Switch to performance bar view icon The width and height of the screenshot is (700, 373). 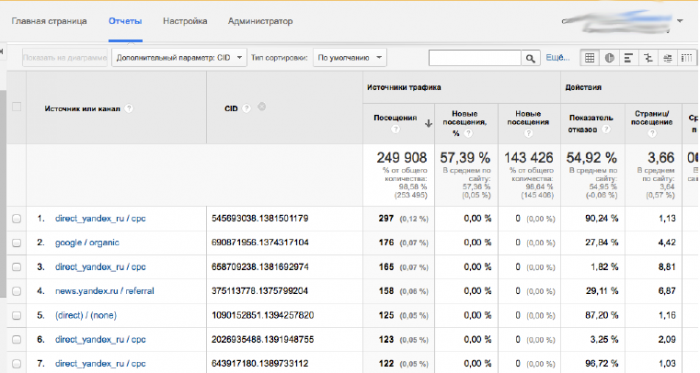(x=629, y=58)
